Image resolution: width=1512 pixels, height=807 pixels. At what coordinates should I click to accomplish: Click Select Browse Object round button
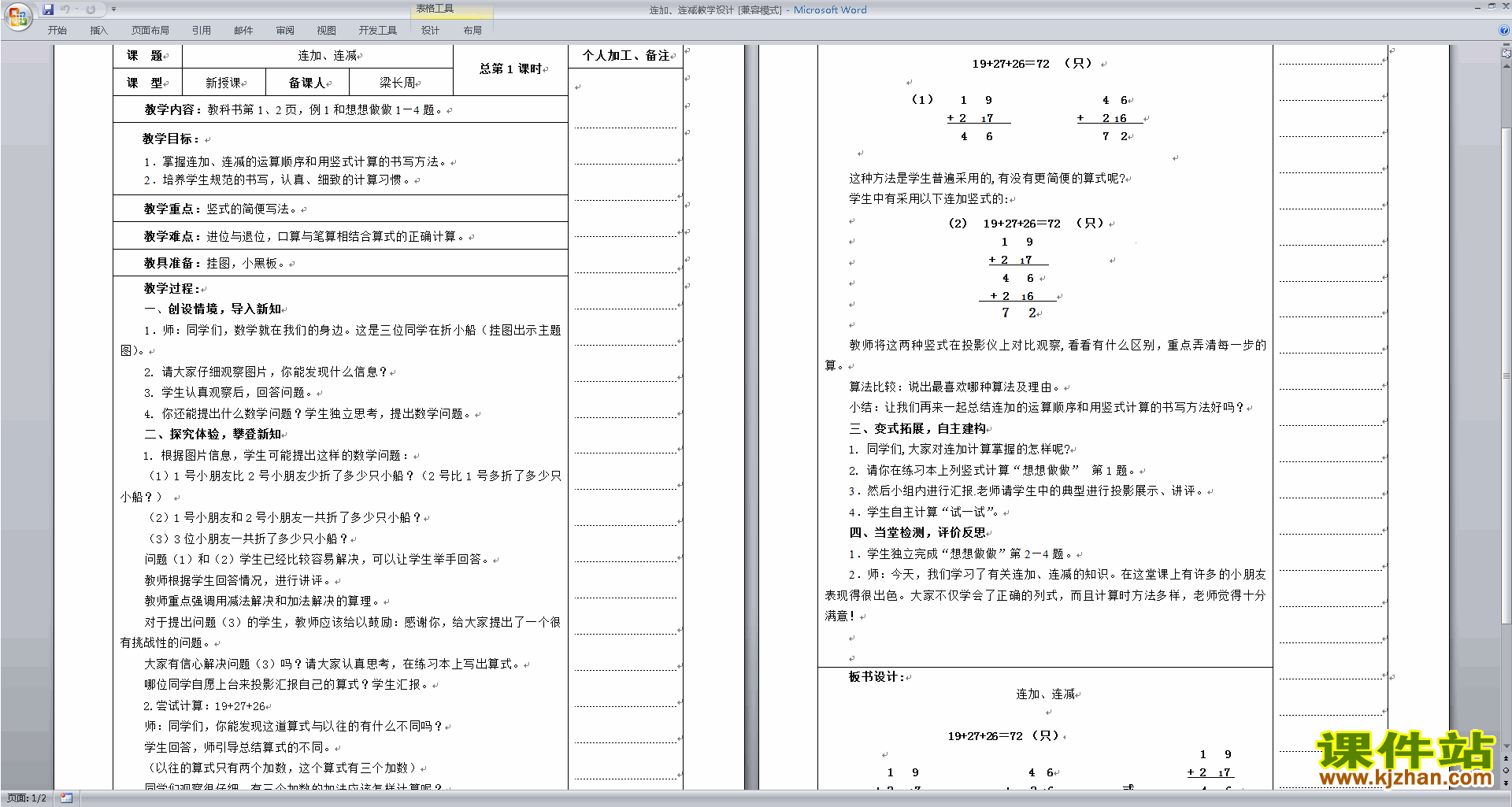pos(1506,771)
